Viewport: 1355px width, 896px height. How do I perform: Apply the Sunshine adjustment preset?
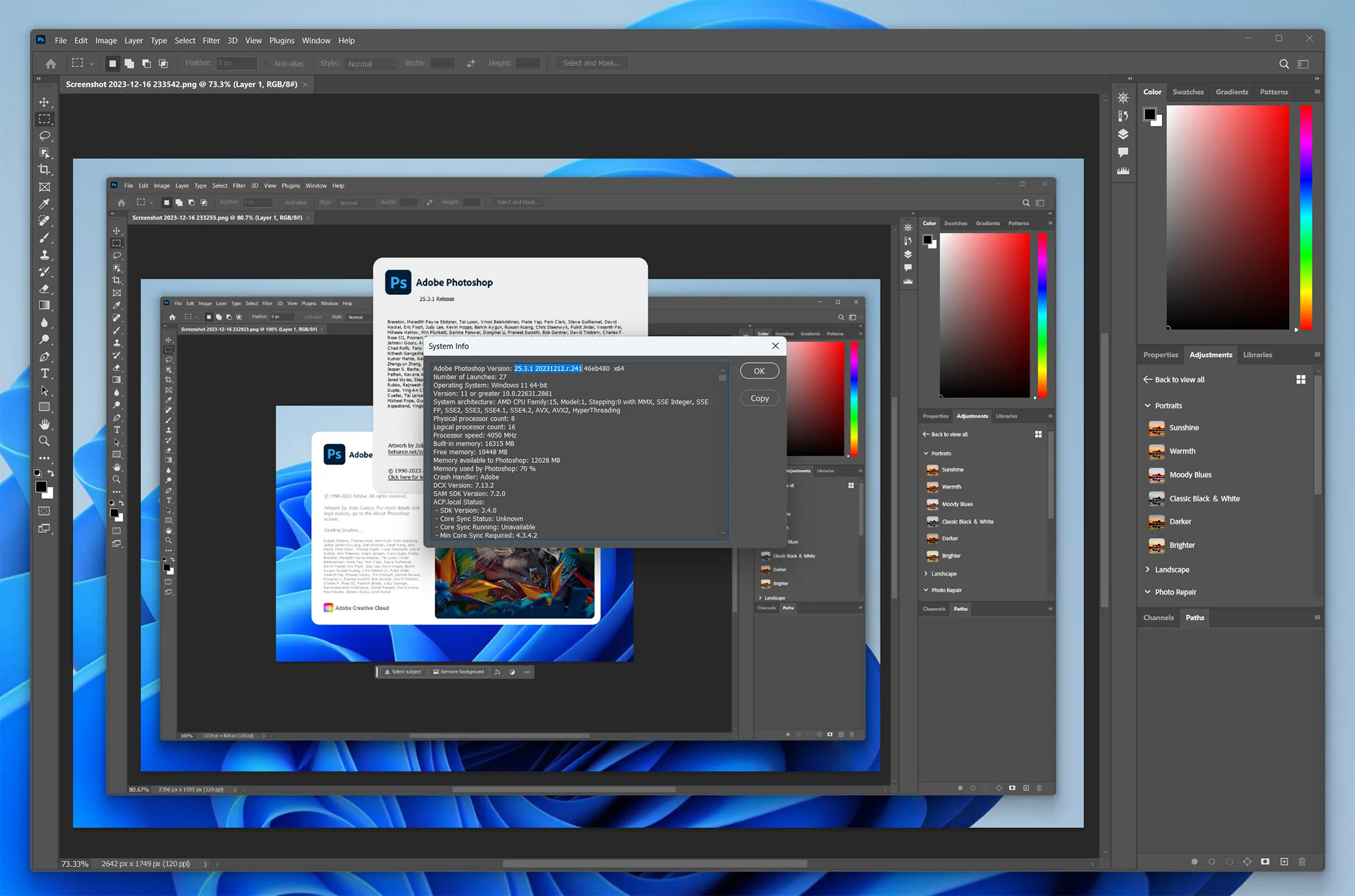(1184, 428)
